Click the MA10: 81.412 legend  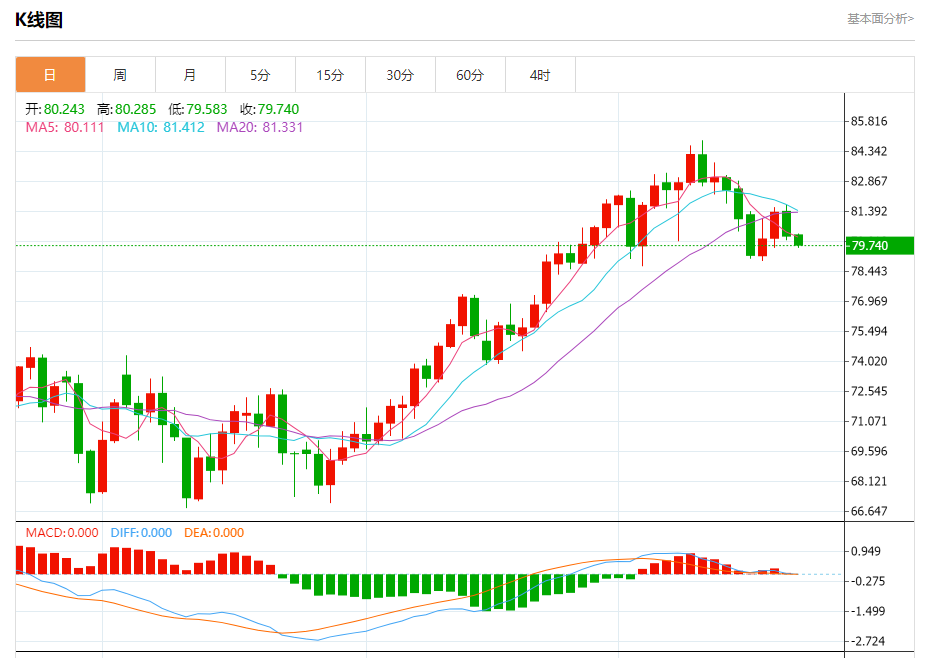(161, 127)
